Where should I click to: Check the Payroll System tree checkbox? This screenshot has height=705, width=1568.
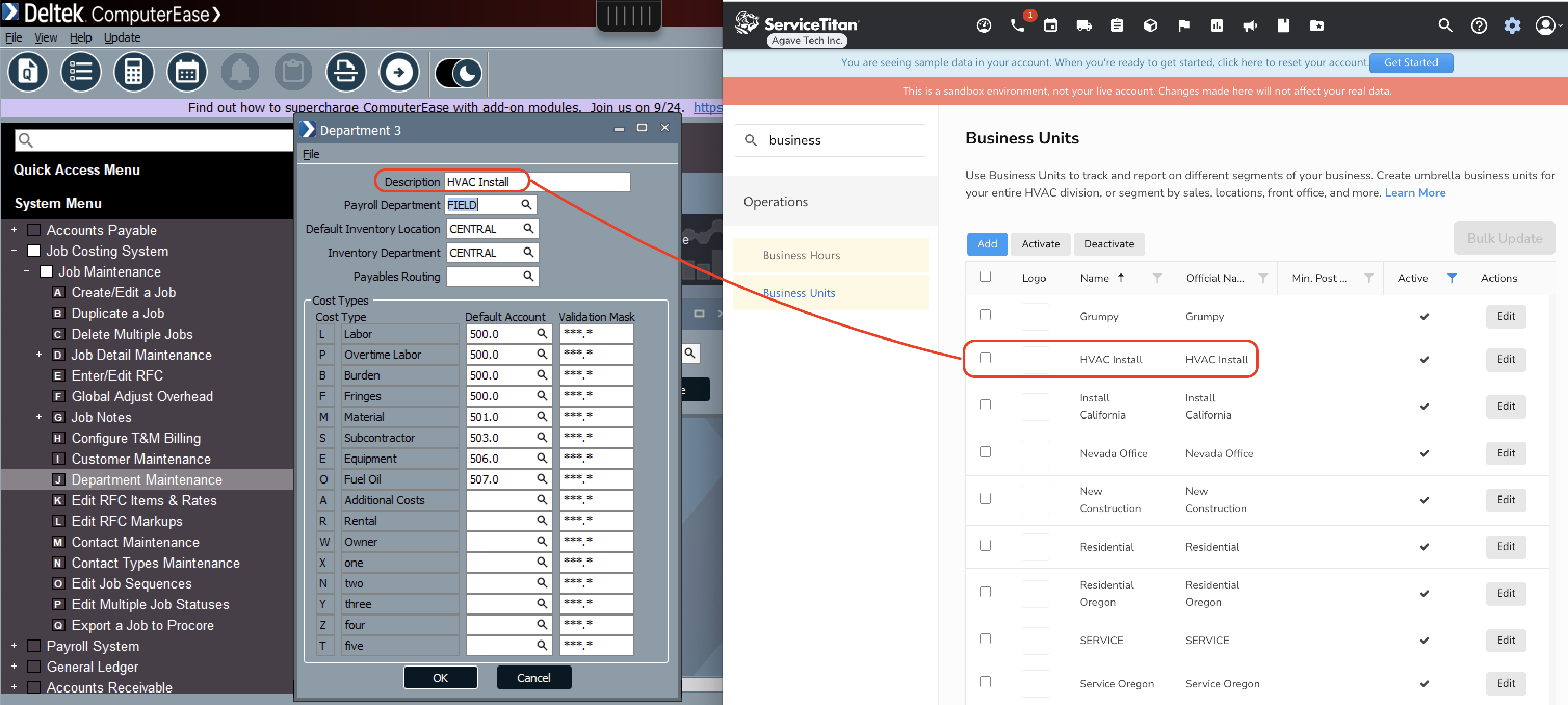point(34,646)
